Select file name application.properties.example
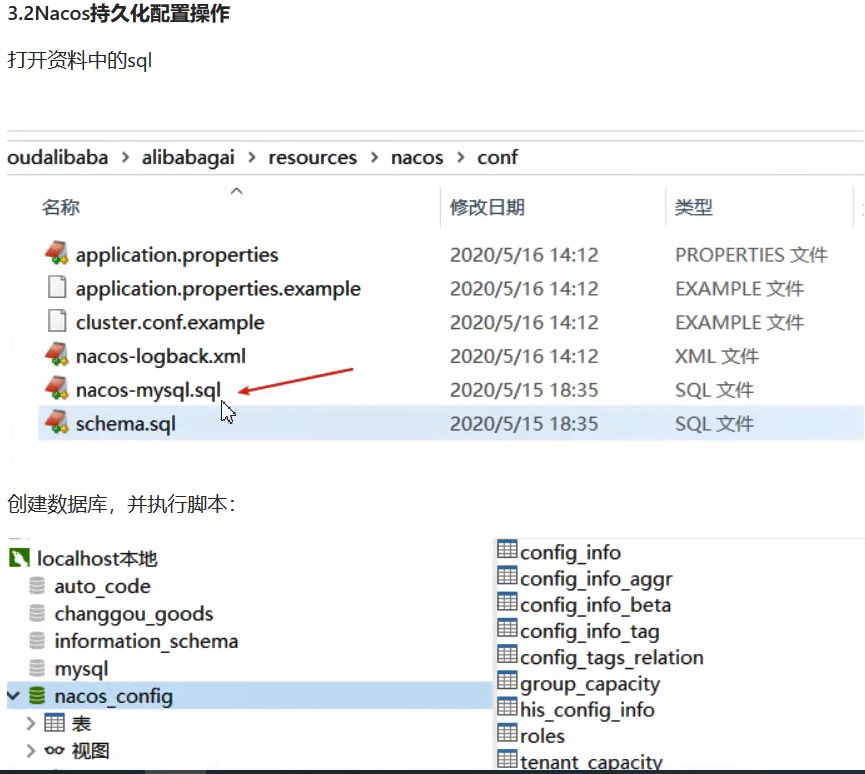The width and height of the screenshot is (865, 774). [x=218, y=289]
